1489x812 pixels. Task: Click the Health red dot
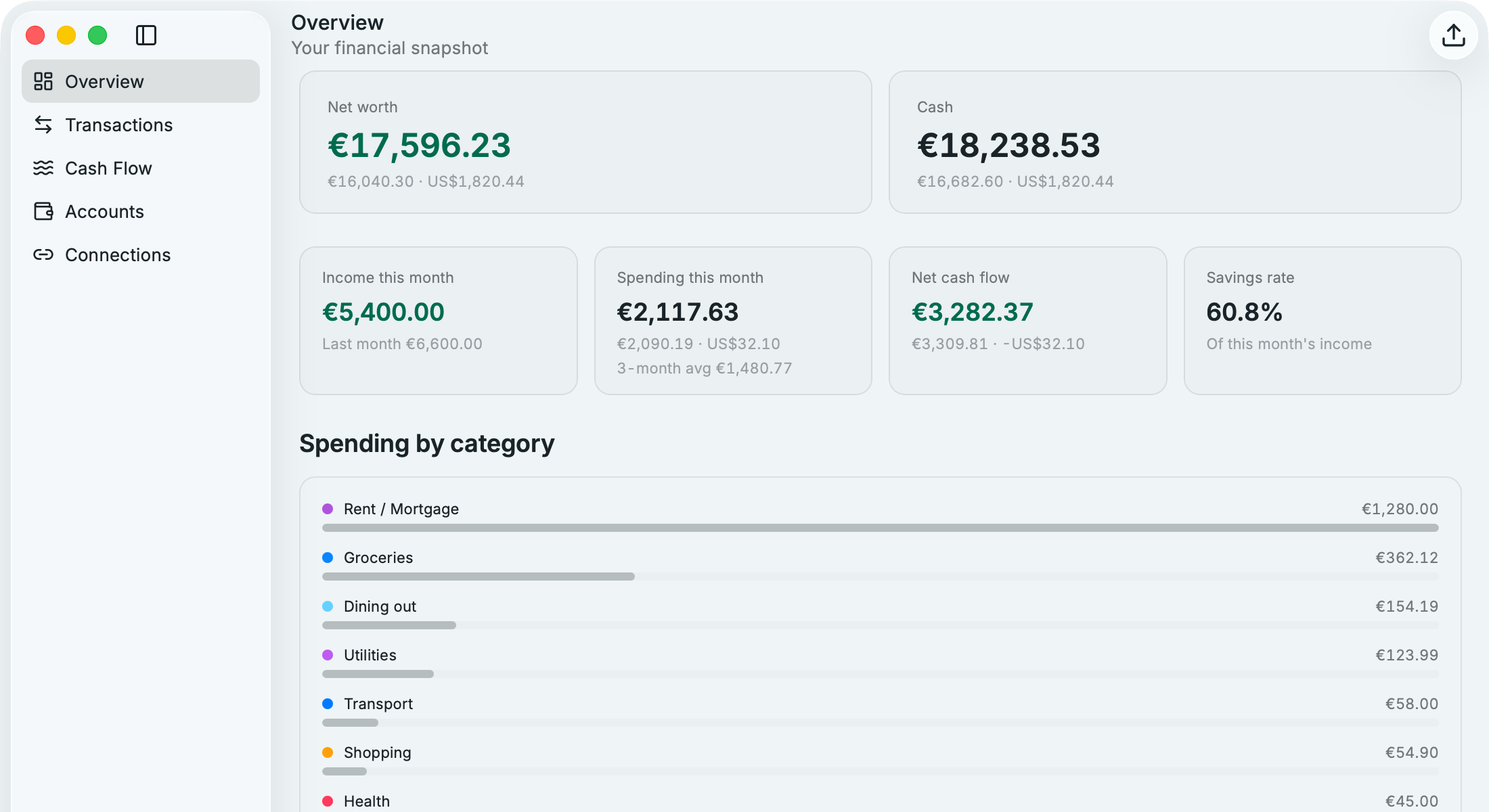328,801
